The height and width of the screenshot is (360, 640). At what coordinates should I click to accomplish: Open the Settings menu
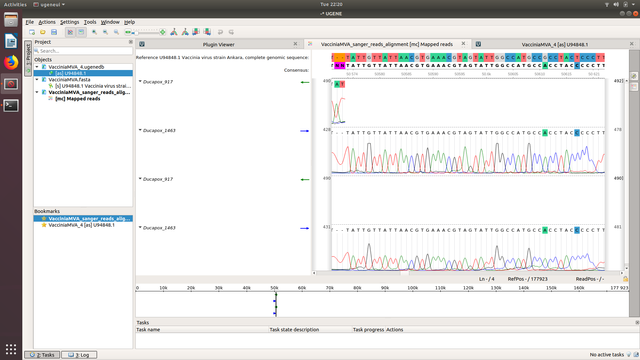point(70,22)
